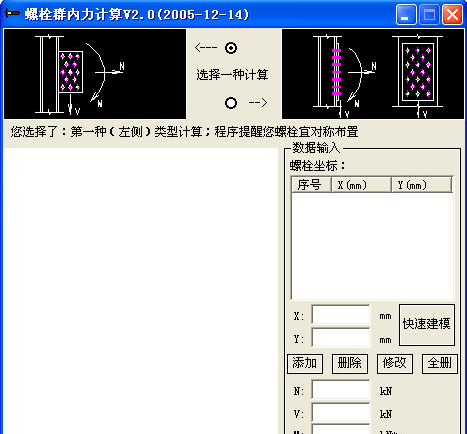This screenshot has width=467, height=434.
Task: Click the 添加 add button
Action: coord(305,363)
